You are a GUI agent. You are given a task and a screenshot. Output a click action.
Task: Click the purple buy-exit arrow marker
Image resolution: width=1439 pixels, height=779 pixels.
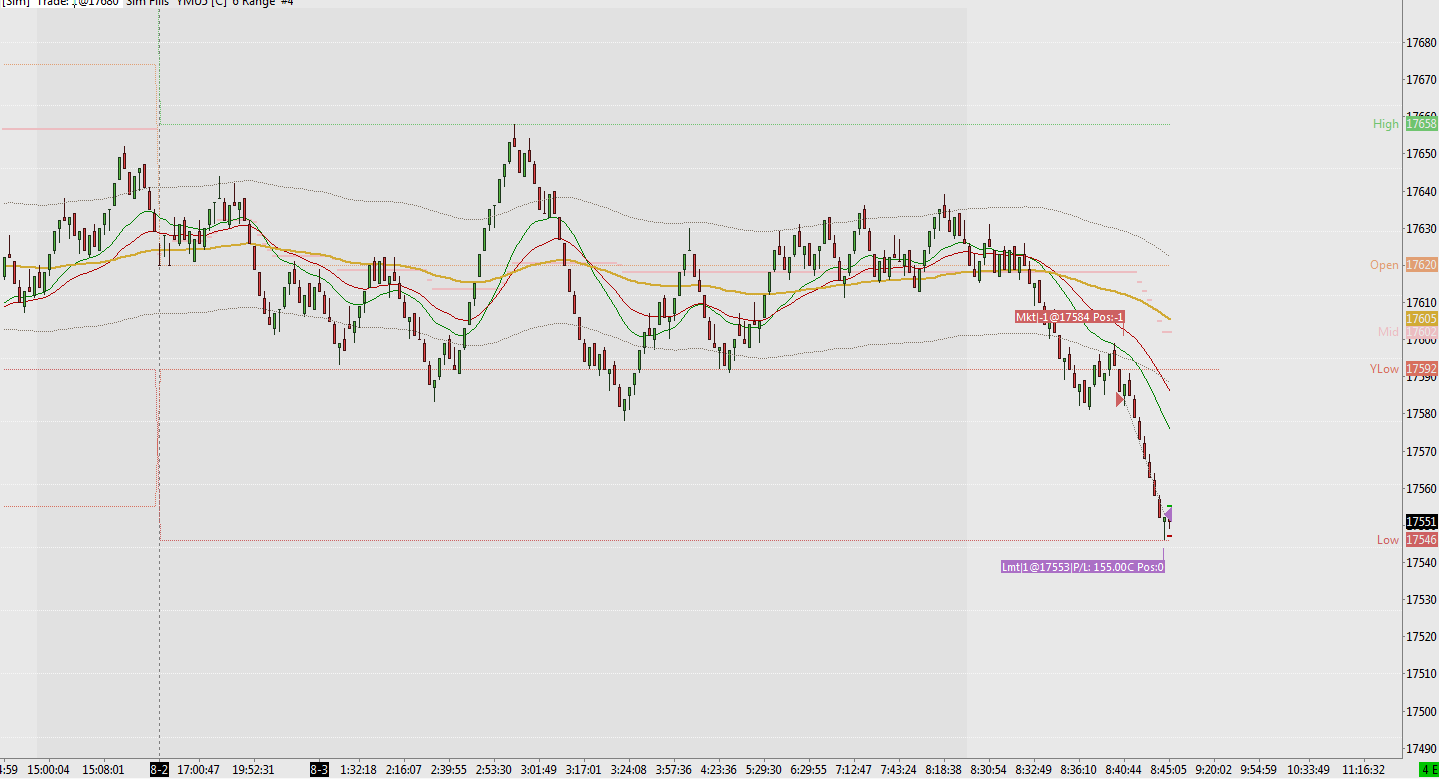coord(1168,514)
